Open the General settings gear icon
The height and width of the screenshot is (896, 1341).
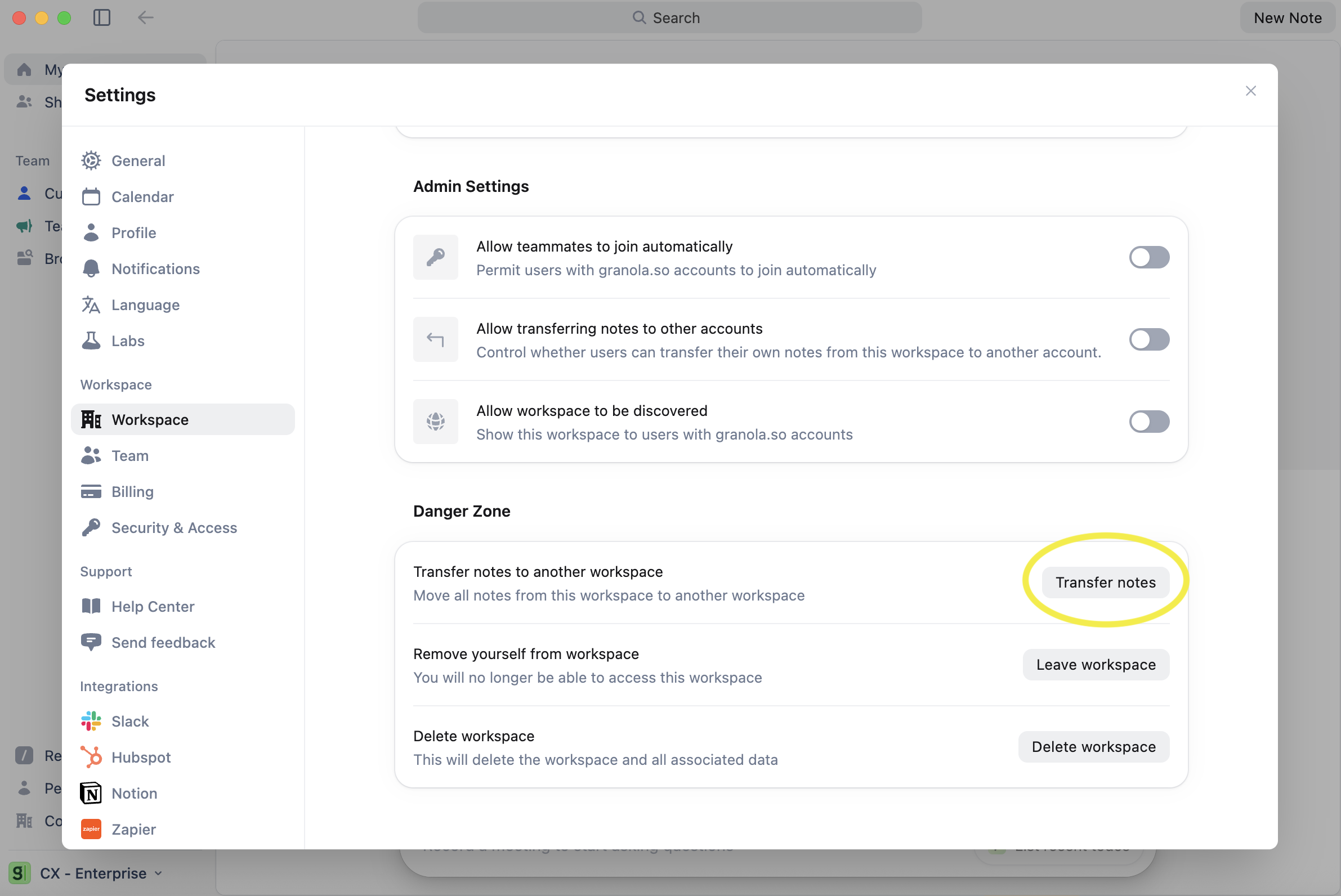(x=91, y=160)
